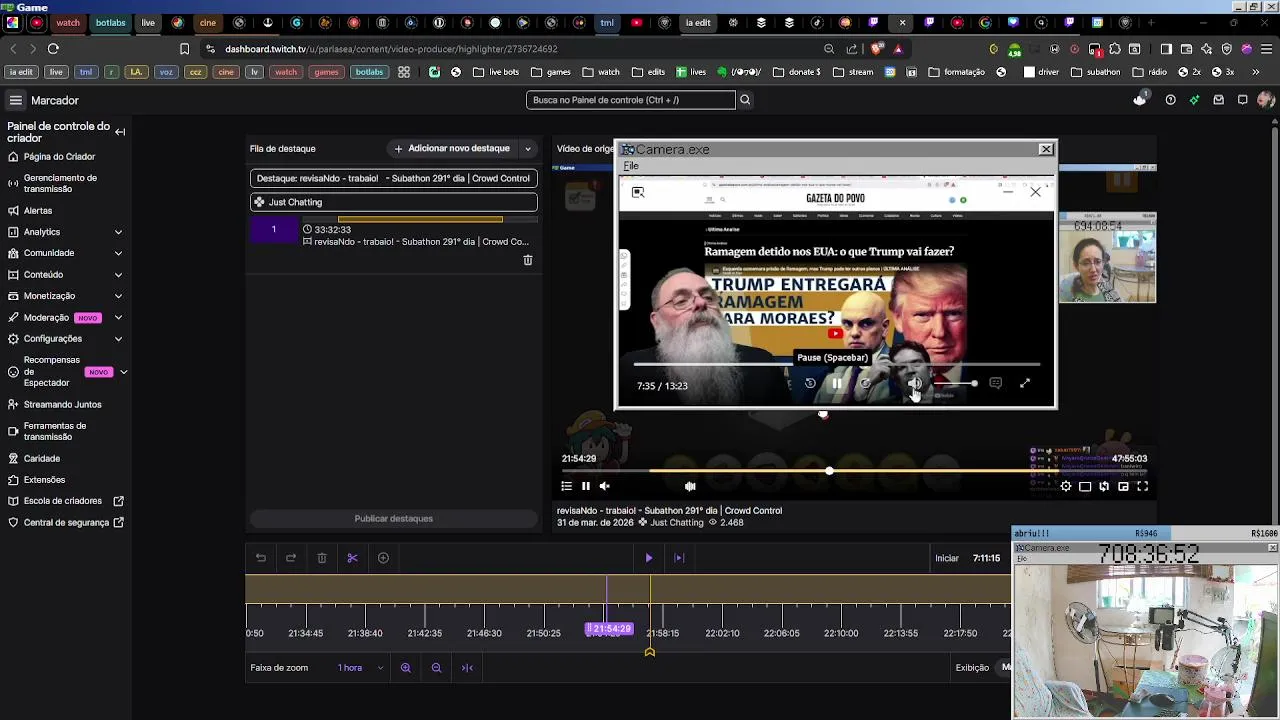Open source video player settings gear
This screenshot has height=720, width=1280.
1066,487
